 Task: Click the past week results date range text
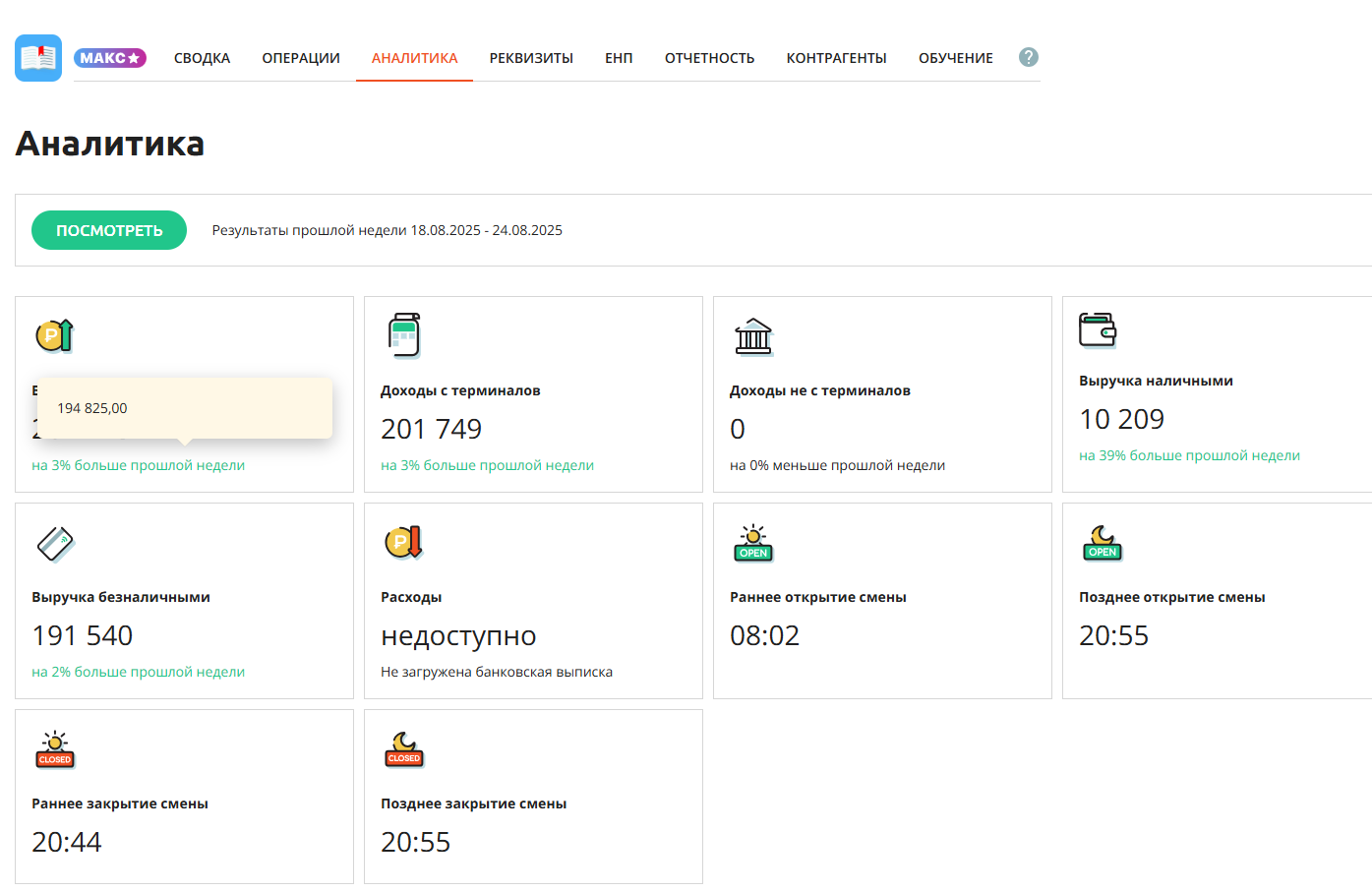(x=388, y=230)
